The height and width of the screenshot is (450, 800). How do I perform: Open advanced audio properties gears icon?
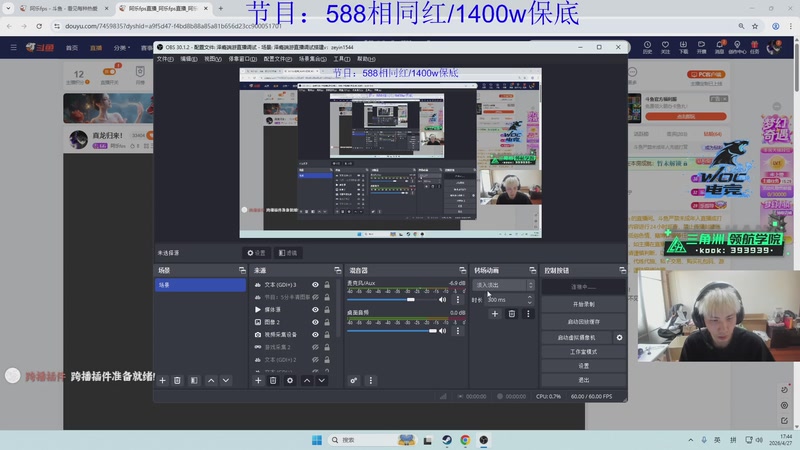click(x=354, y=381)
